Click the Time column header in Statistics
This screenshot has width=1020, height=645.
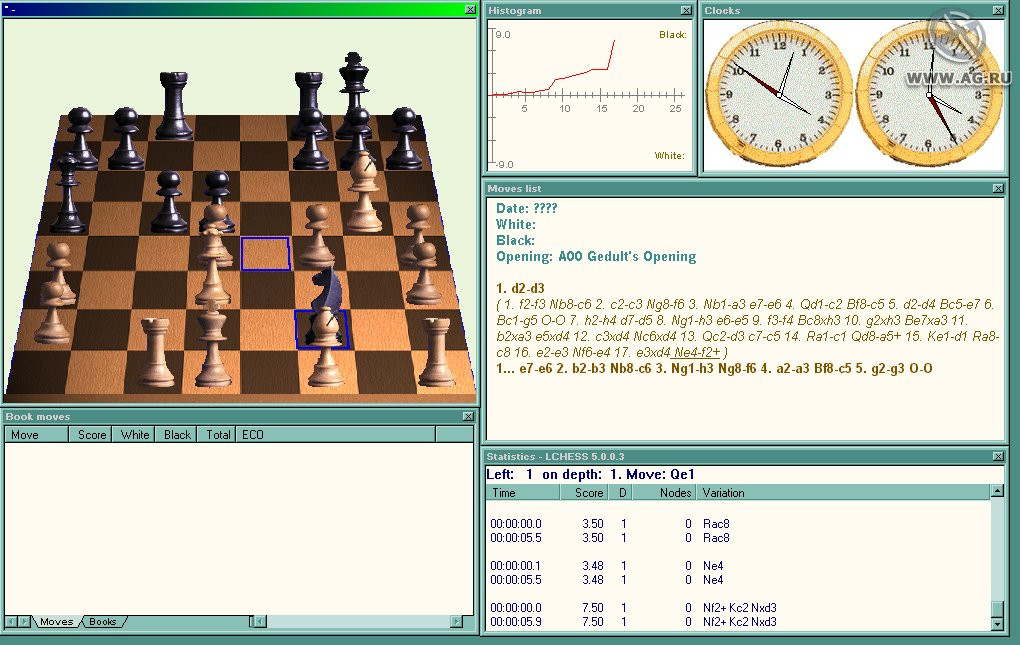[x=523, y=493]
